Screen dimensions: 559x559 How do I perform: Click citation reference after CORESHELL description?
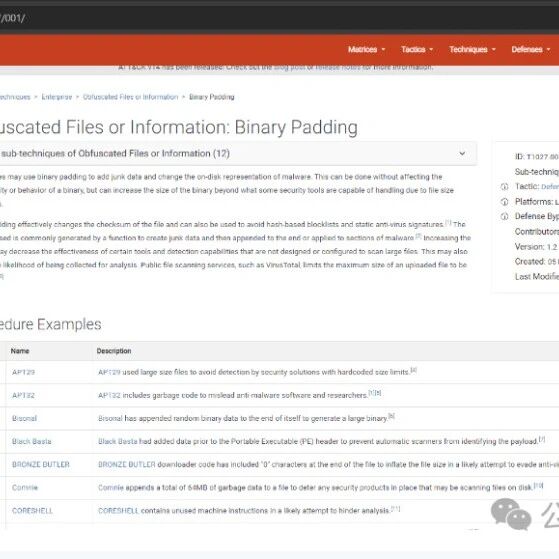tap(396, 509)
